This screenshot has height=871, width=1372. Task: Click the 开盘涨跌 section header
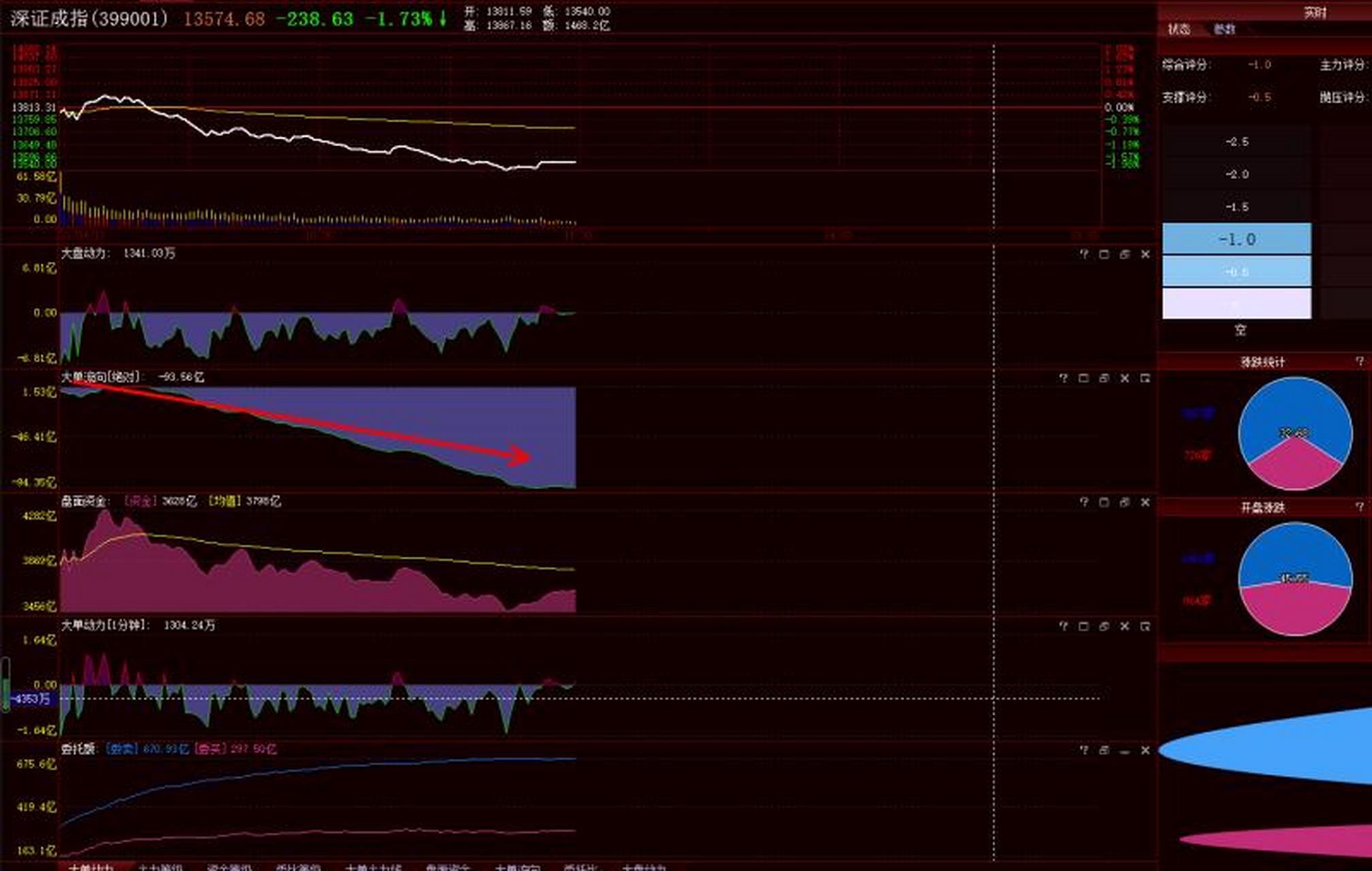pos(1262,508)
